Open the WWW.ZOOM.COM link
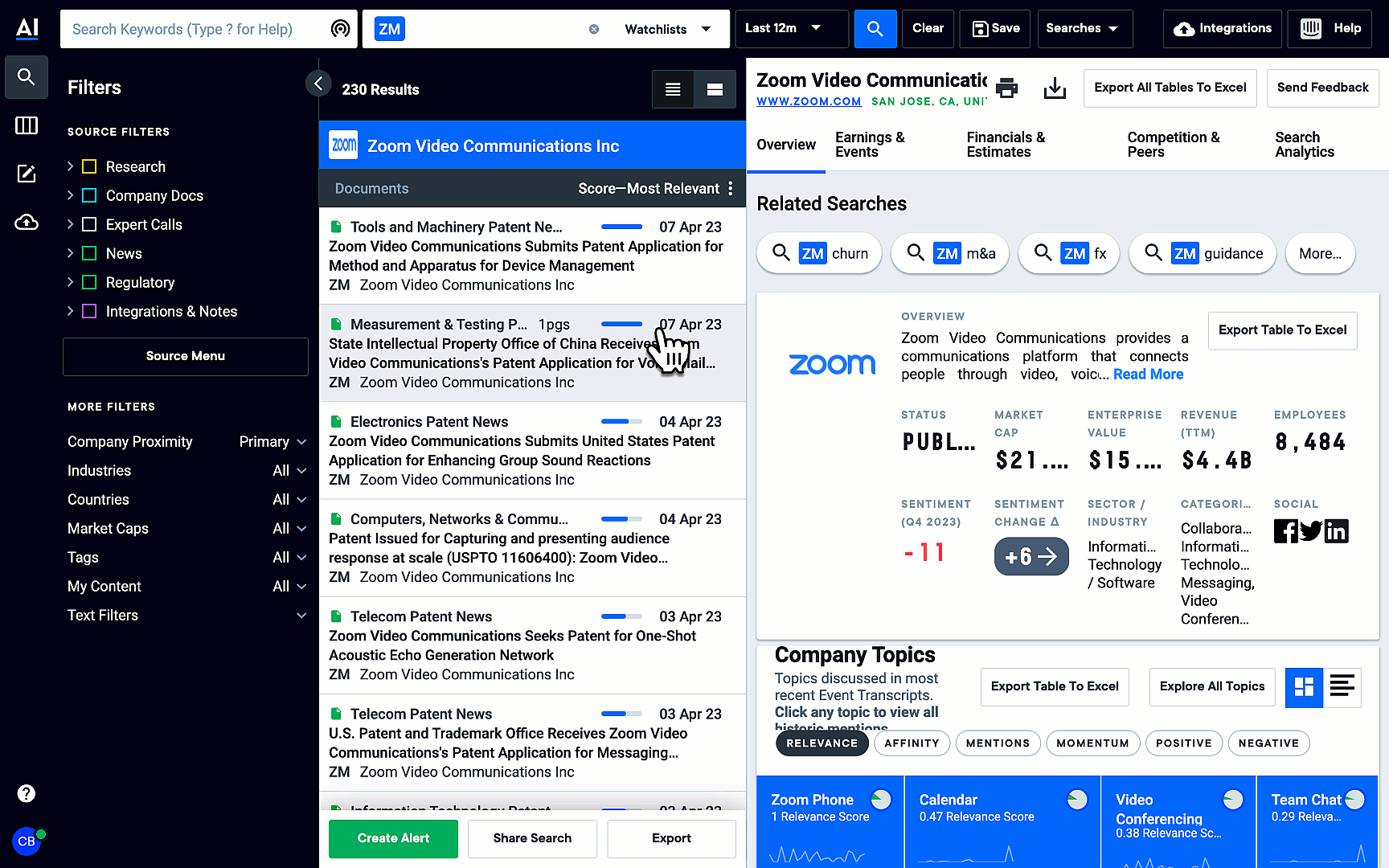The height and width of the screenshot is (868, 1389). click(808, 101)
